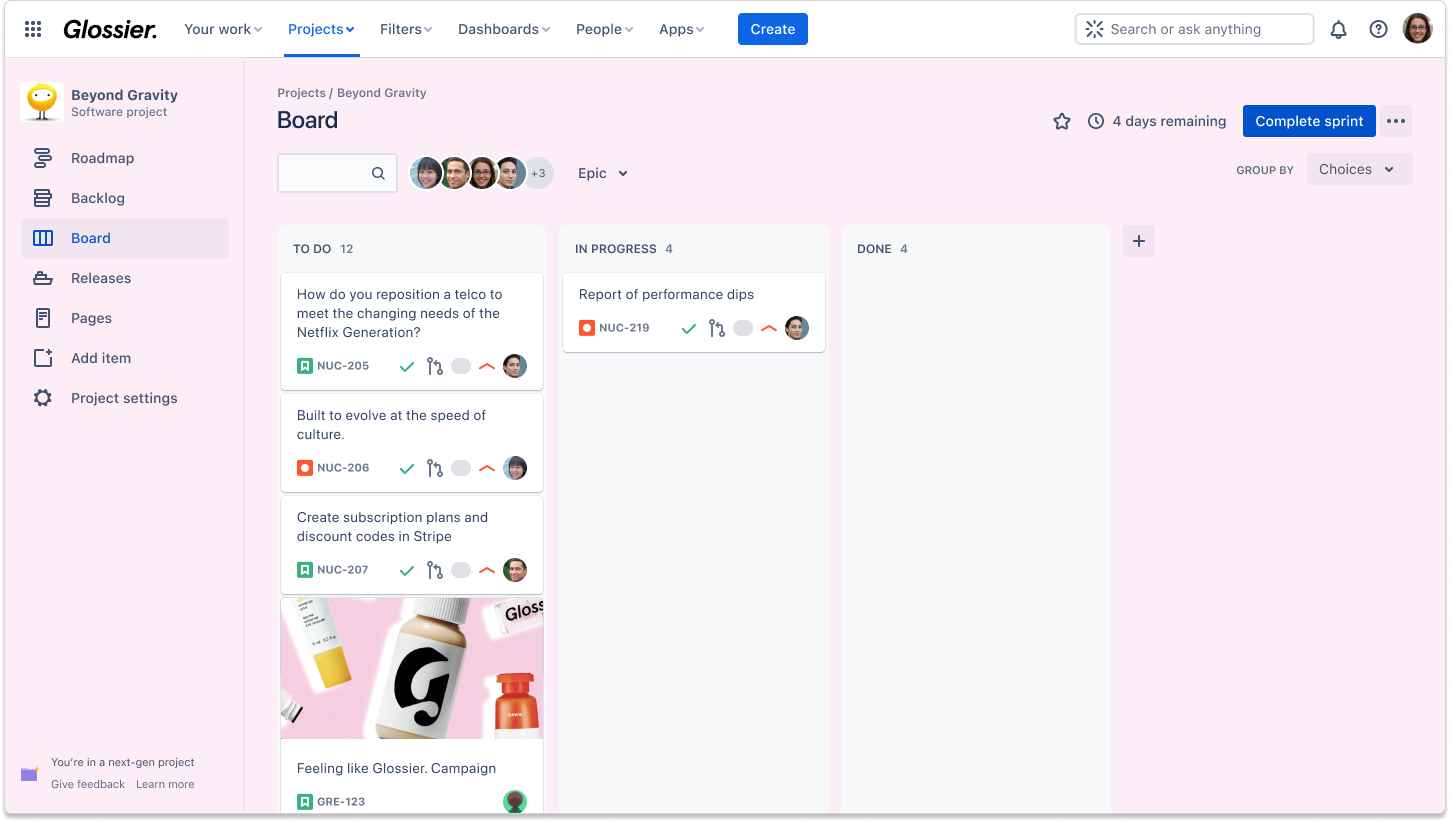Toggle the grey pill on NUC-219
1450x822 pixels.
(743, 328)
